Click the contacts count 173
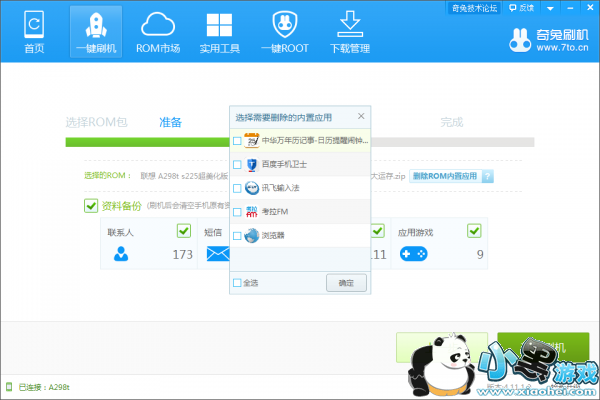600x400 pixels. 183,255
